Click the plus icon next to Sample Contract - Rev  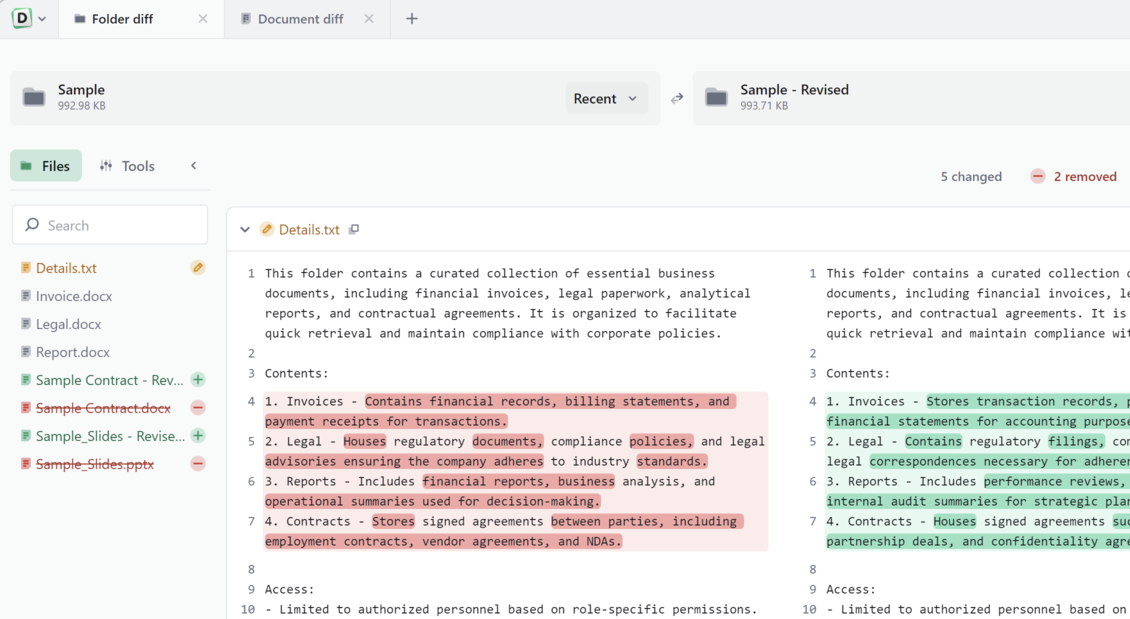coord(198,380)
